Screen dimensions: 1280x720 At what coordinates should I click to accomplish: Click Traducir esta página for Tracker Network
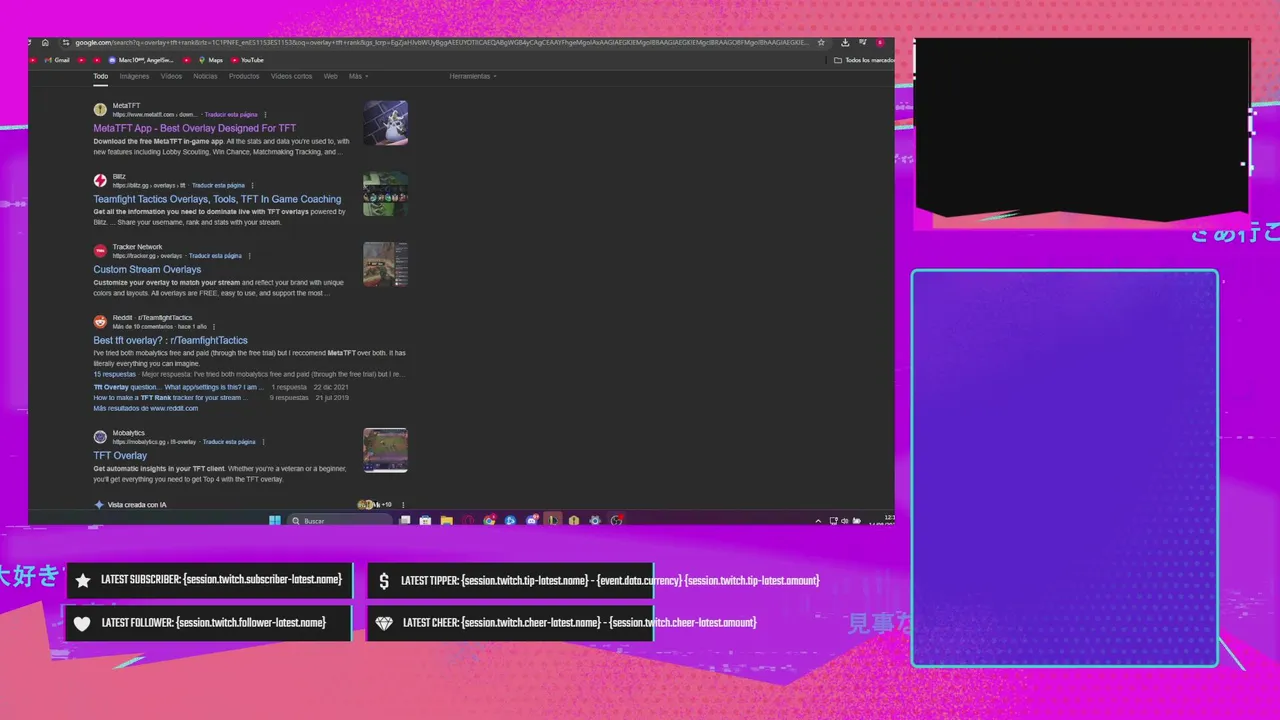click(x=215, y=256)
